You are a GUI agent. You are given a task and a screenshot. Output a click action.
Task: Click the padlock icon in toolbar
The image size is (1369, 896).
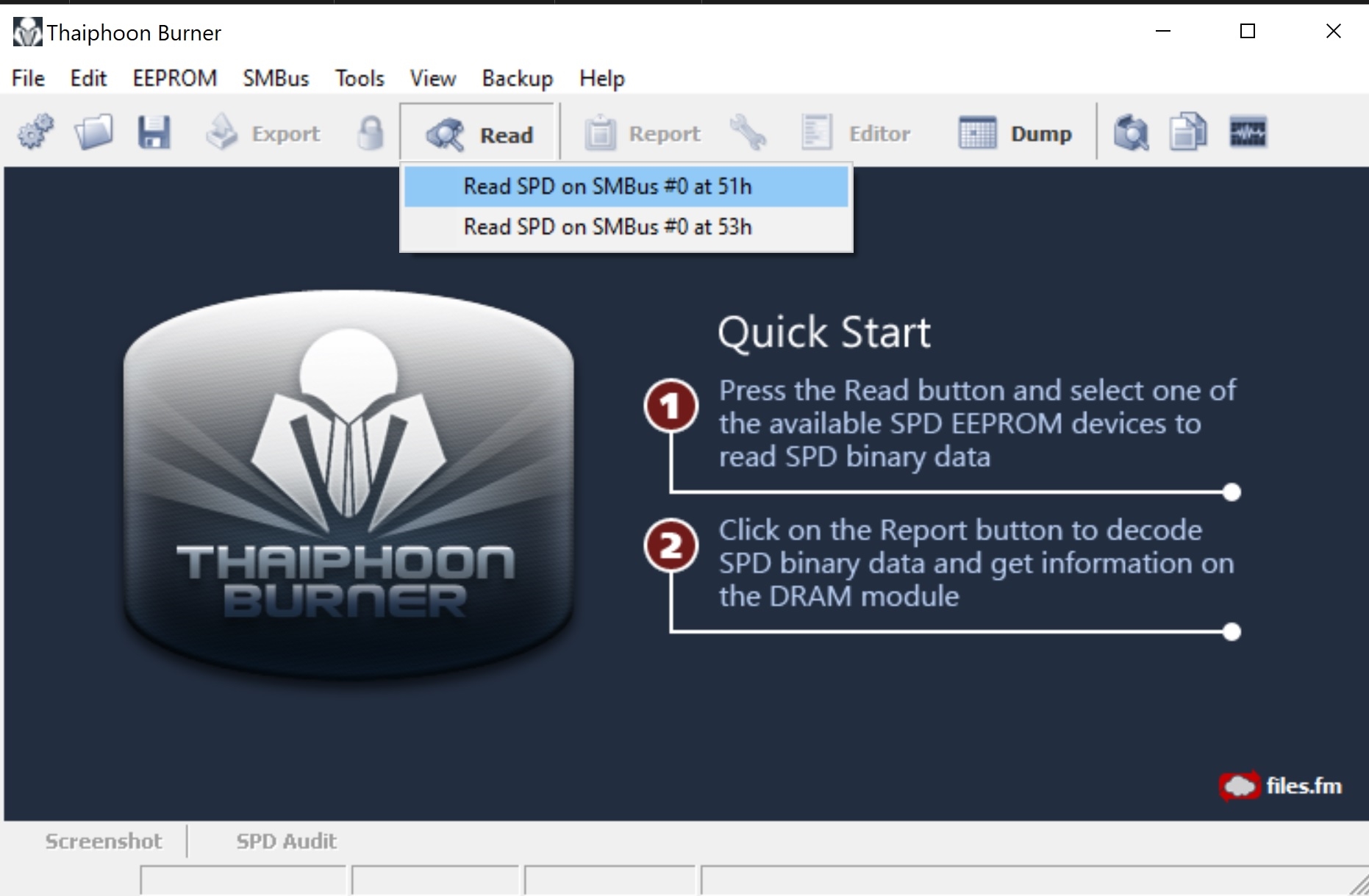click(371, 133)
